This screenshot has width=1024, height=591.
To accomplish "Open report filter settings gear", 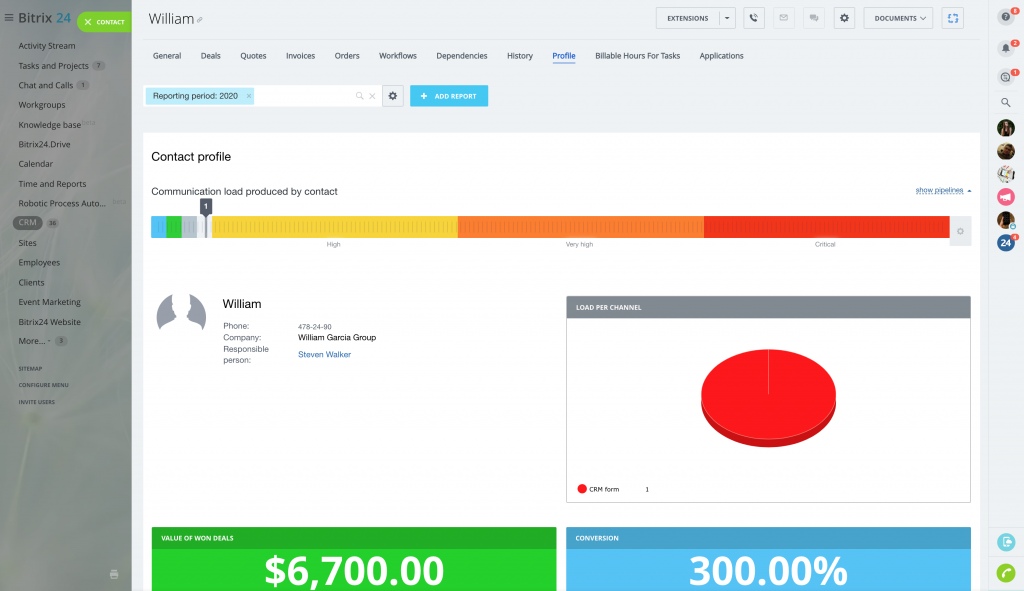I will click(393, 96).
